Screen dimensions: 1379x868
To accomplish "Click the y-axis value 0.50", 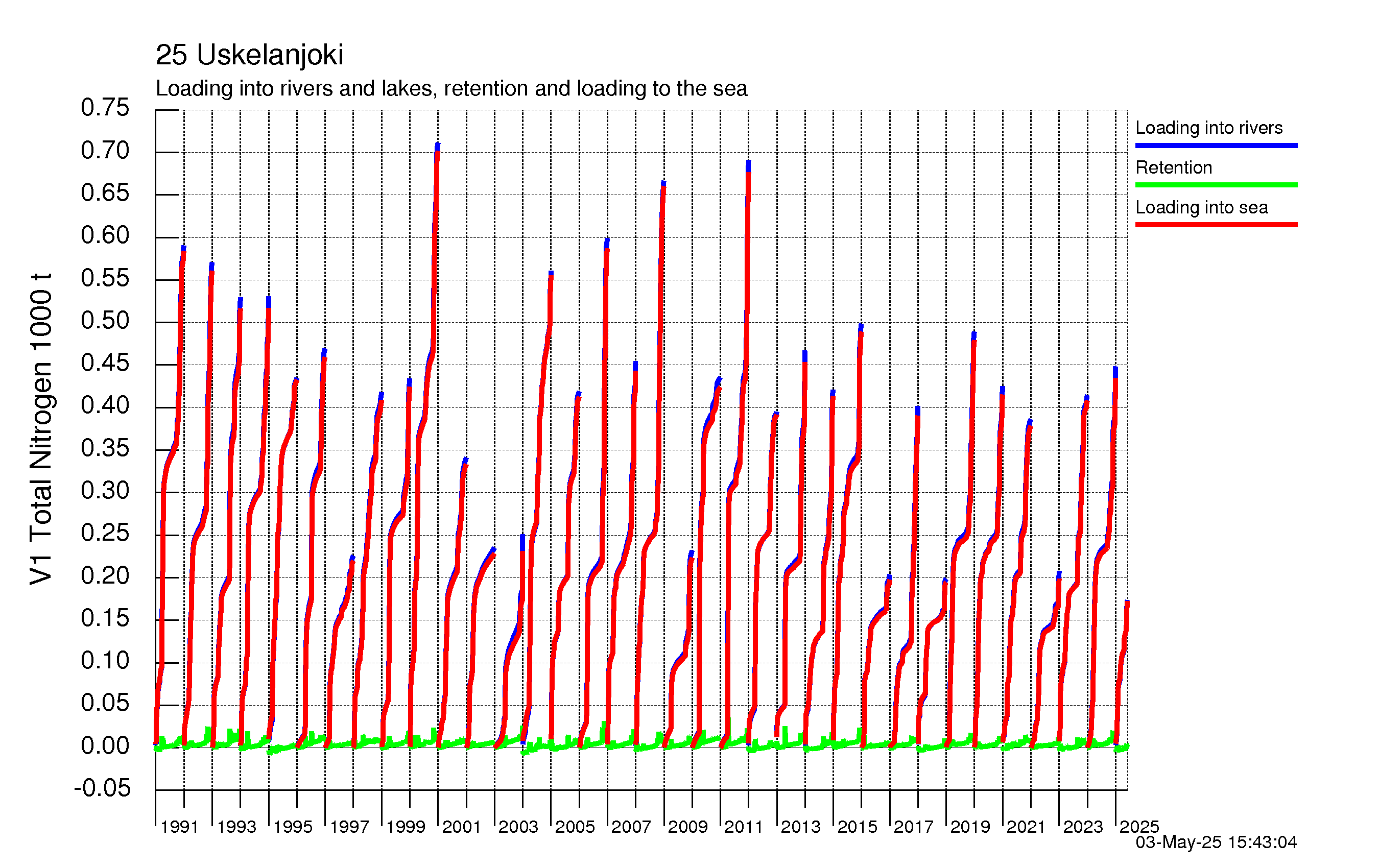I will pos(105,321).
